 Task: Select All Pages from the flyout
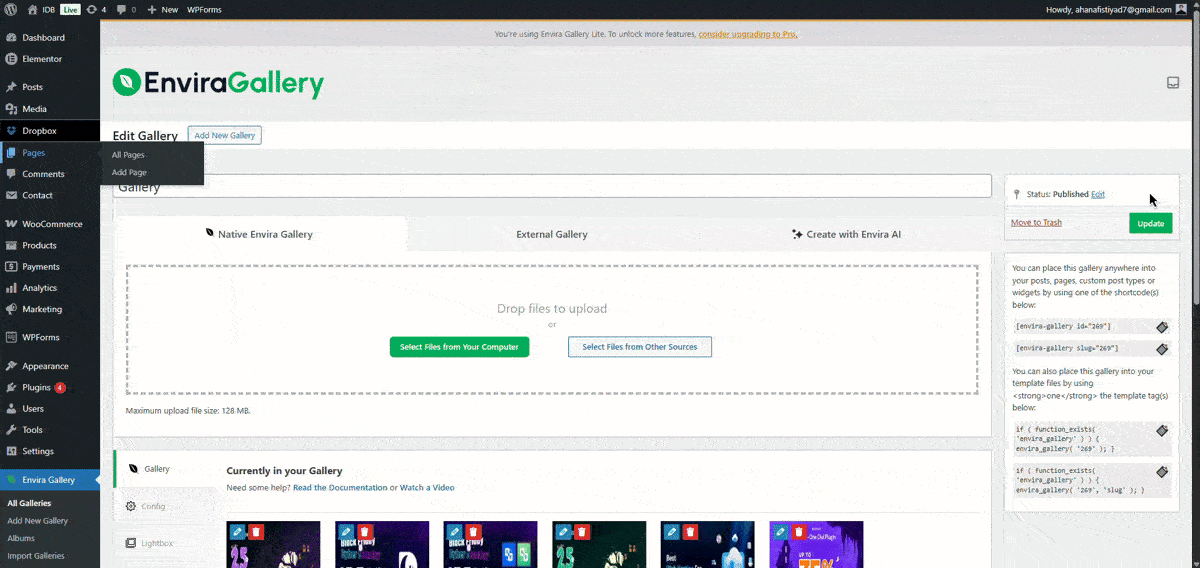point(128,155)
